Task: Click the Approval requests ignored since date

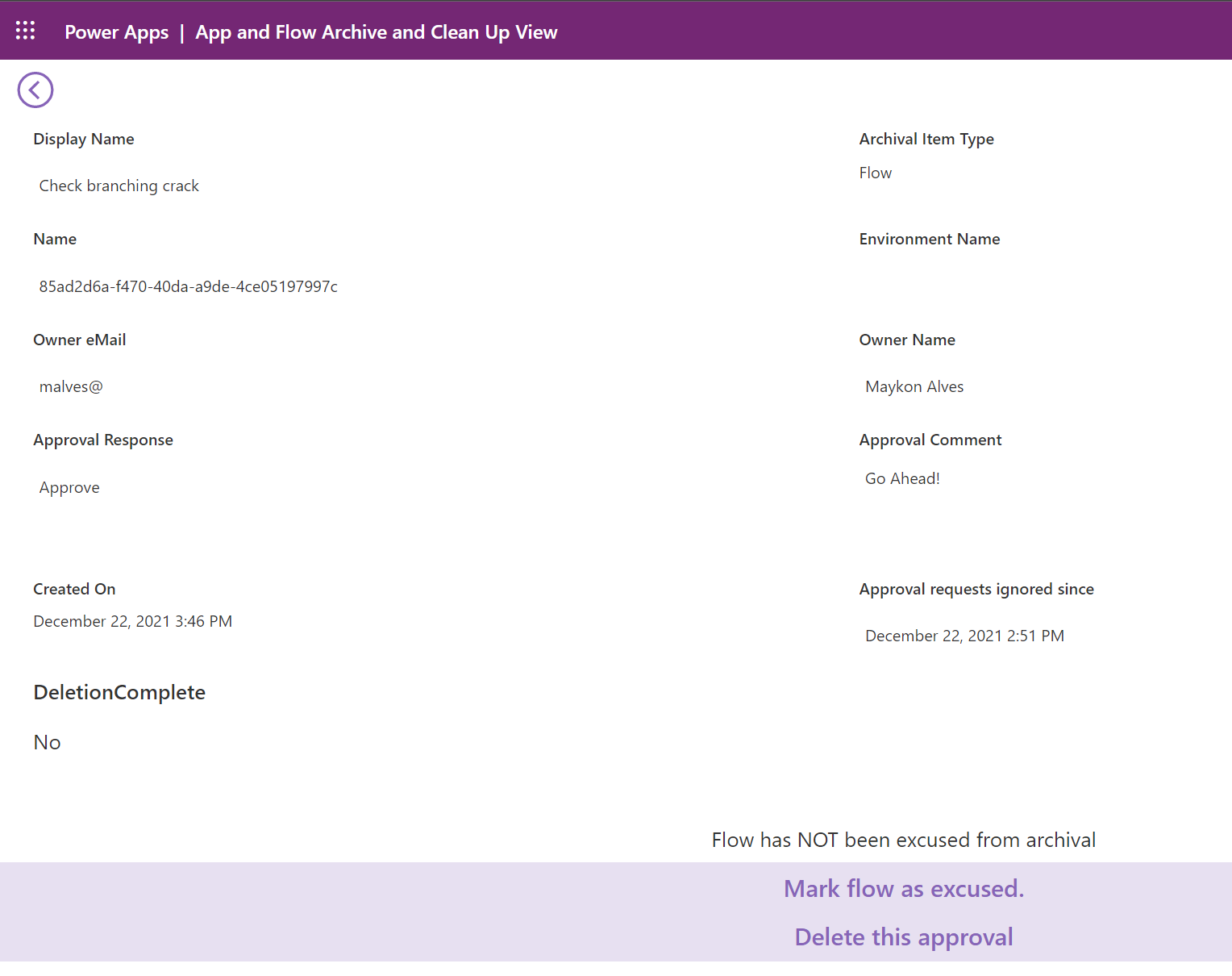Action: [x=964, y=636]
